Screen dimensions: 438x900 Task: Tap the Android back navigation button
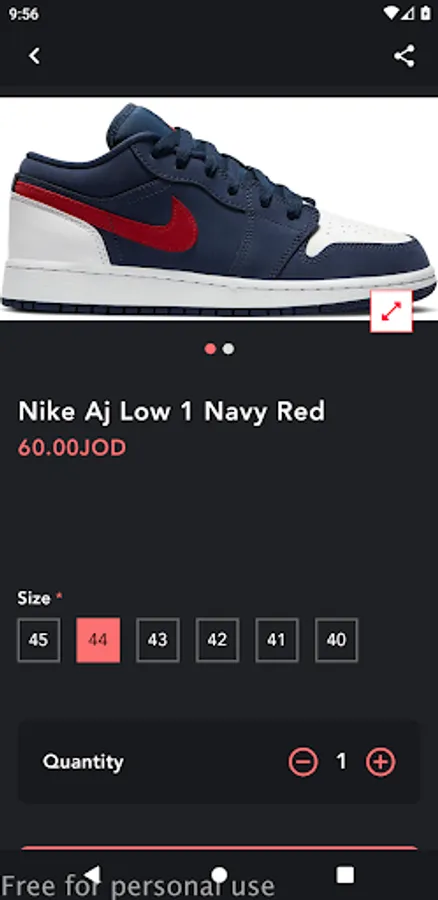pyautogui.click(x=93, y=874)
